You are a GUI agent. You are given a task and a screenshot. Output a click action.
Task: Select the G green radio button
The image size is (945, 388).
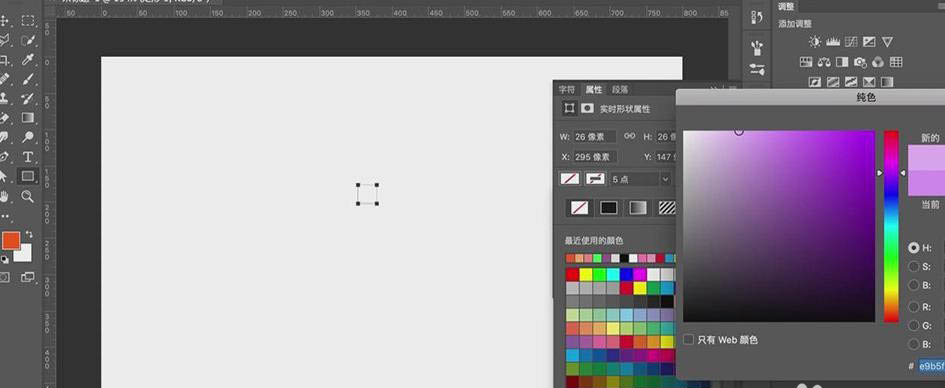[914, 325]
